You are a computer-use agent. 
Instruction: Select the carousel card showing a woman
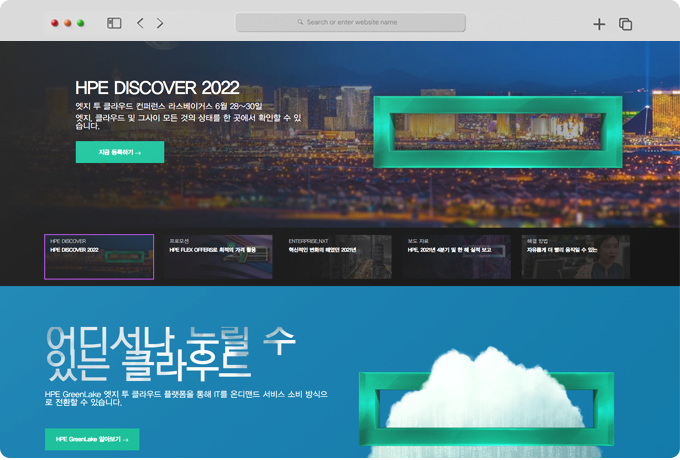click(575, 257)
